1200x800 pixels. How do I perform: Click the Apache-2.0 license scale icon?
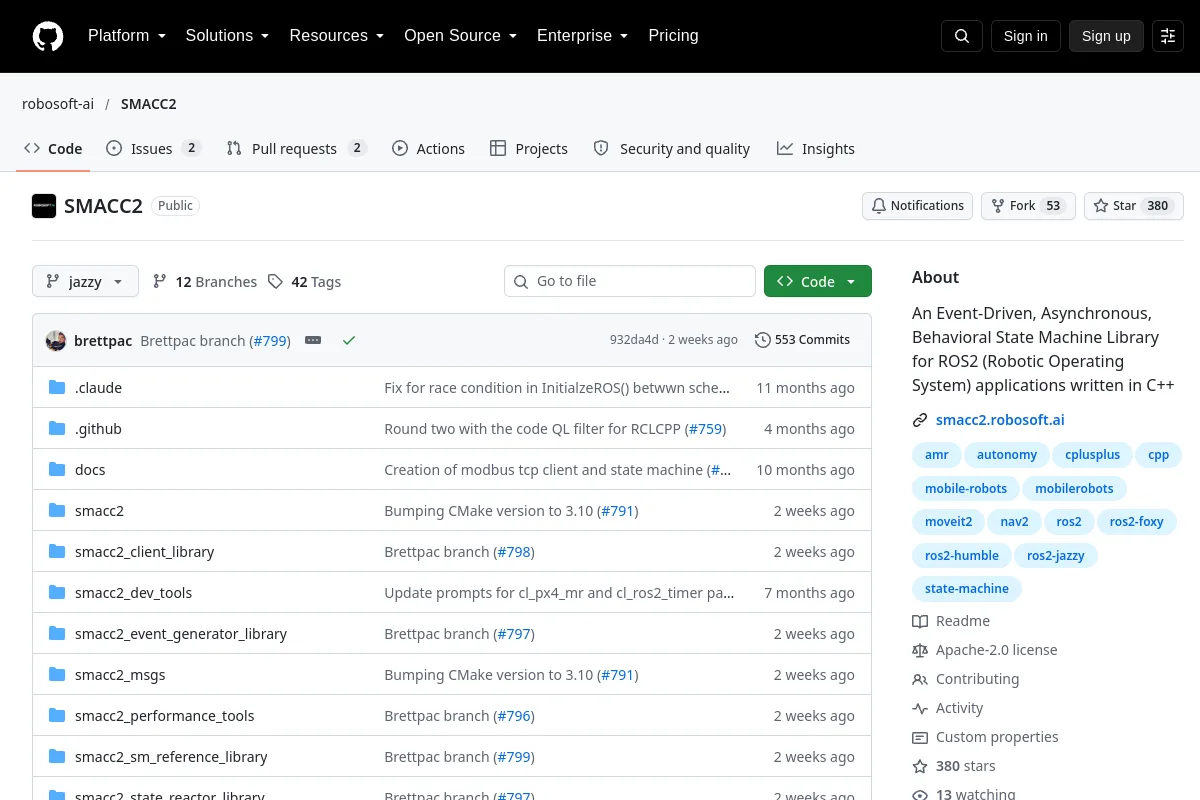920,650
